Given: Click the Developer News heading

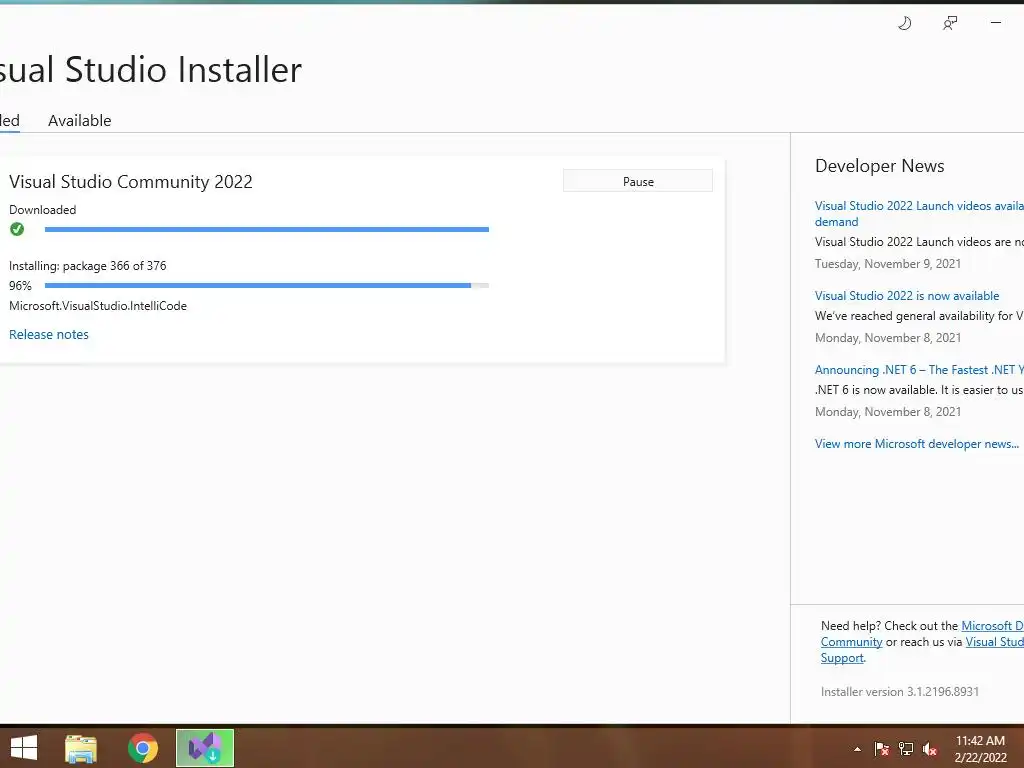Looking at the screenshot, I should (880, 166).
